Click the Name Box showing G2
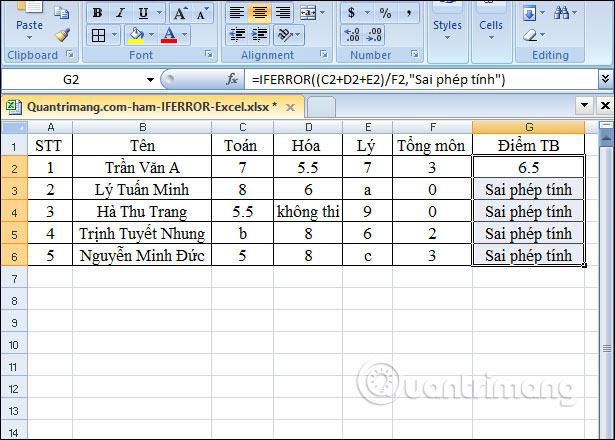Screen dimensions: 615x440 click(x=71, y=80)
